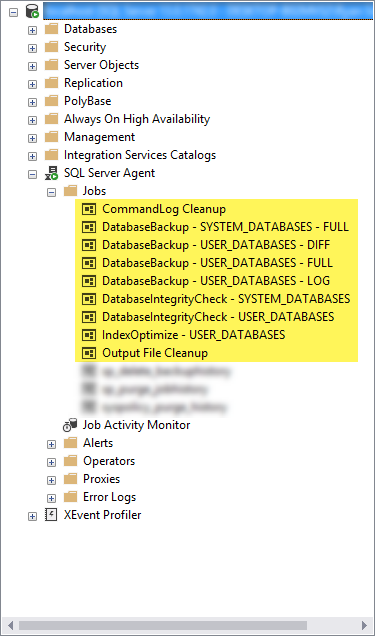The width and height of the screenshot is (375, 636).
Task: Collapse the SQL Server Agent node
Action: (32, 174)
